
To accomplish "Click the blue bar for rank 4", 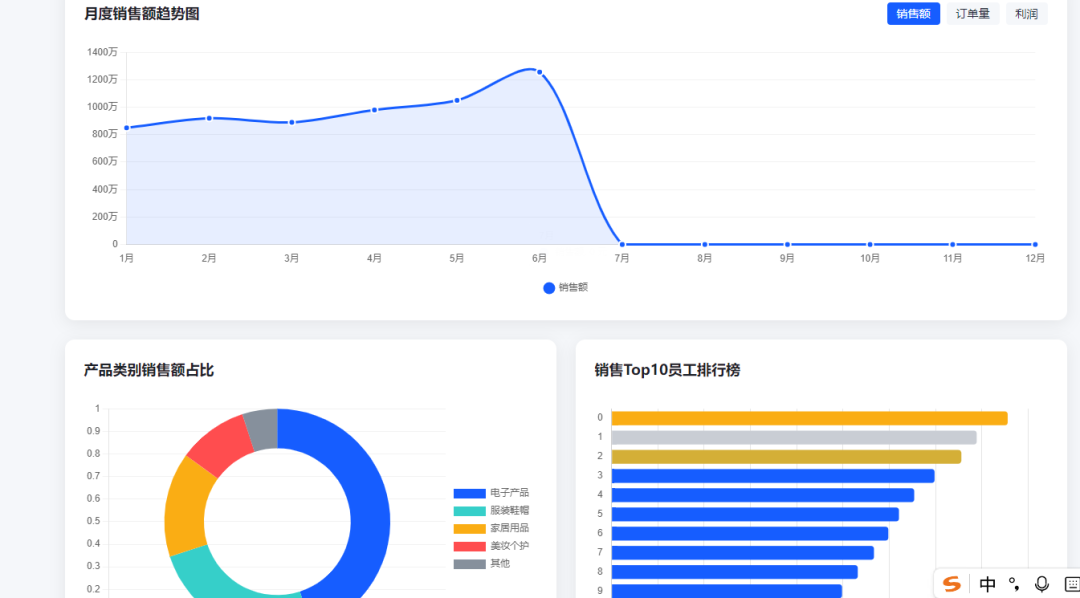I will click(x=762, y=495).
